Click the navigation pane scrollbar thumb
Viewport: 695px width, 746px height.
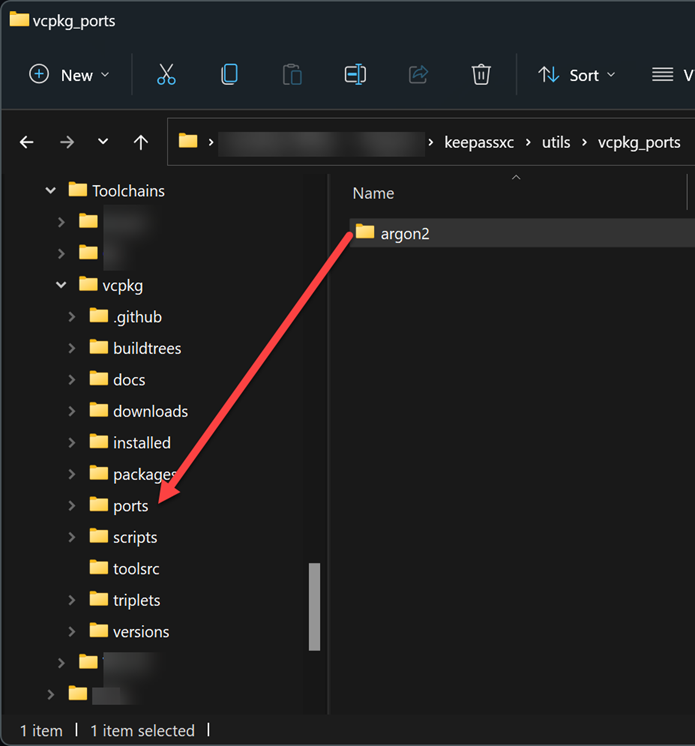tap(314, 607)
